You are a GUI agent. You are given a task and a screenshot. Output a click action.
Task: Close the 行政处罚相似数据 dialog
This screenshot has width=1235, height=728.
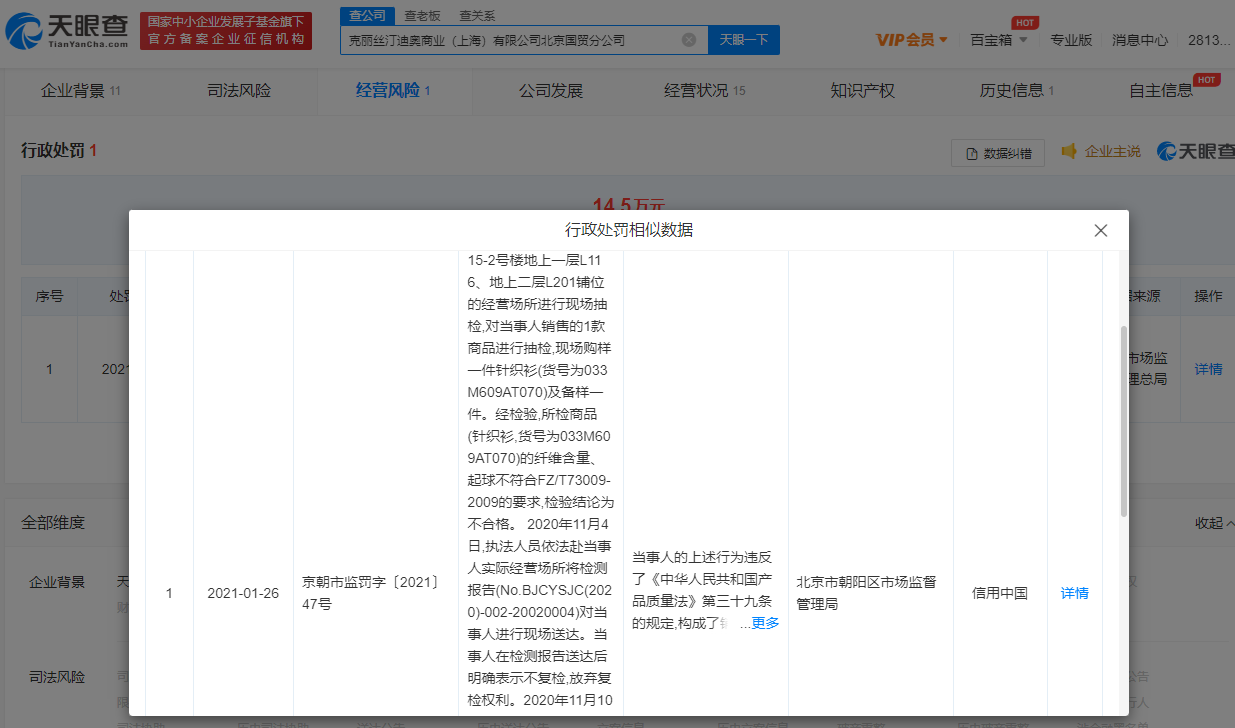(1101, 230)
